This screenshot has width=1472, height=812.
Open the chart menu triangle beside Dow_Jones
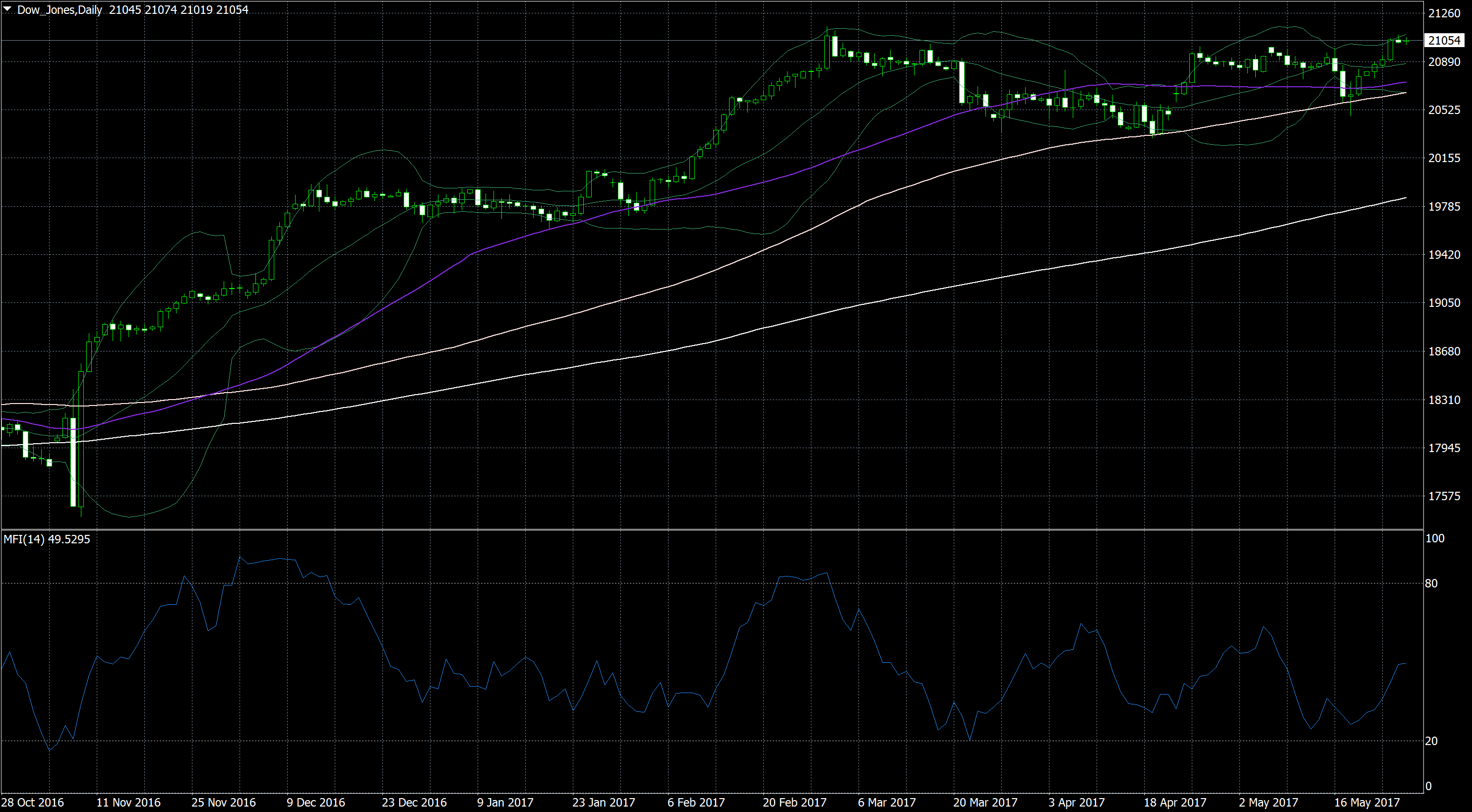7,8
